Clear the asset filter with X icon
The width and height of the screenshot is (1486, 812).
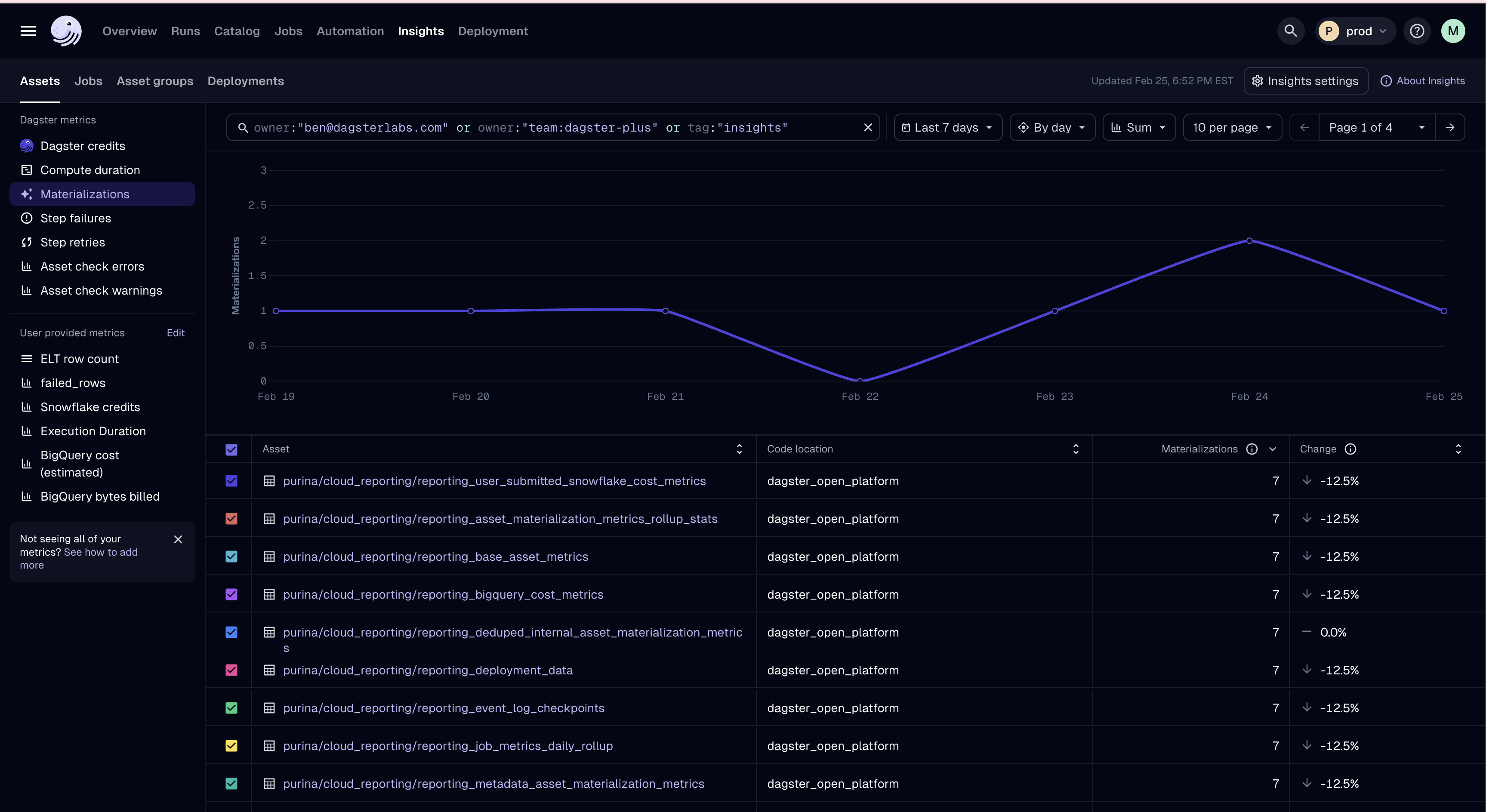(868, 127)
